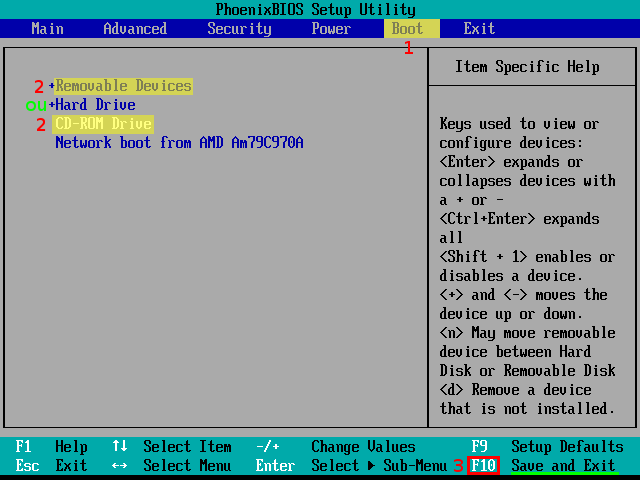
Task: Open the Power menu tab
Action: [331, 29]
